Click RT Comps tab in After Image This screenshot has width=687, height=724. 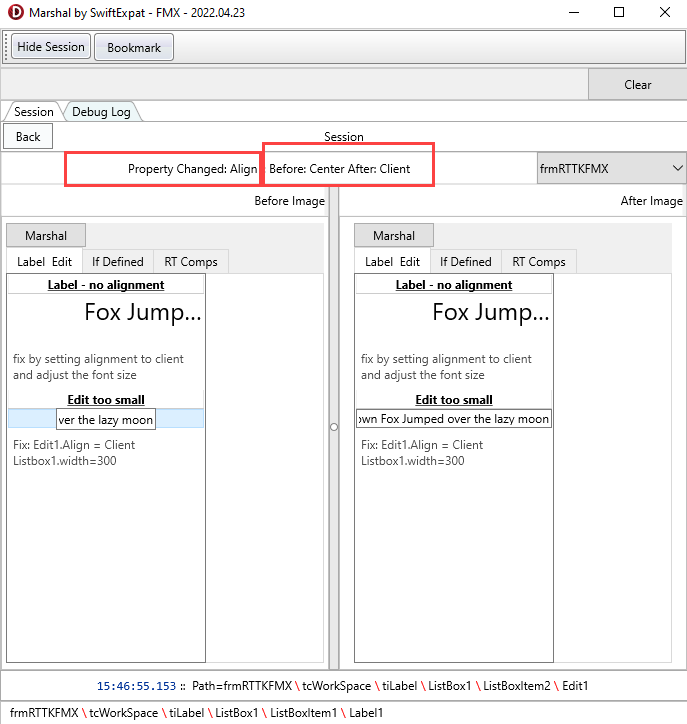click(x=539, y=262)
